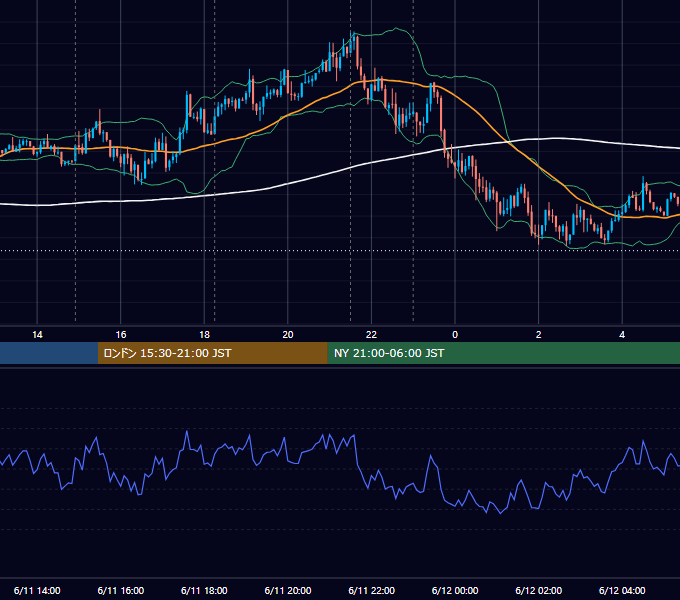This screenshot has width=680, height=600.
Task: Click the 6/12 02:00 label on oscillator axis
Action: point(539,590)
